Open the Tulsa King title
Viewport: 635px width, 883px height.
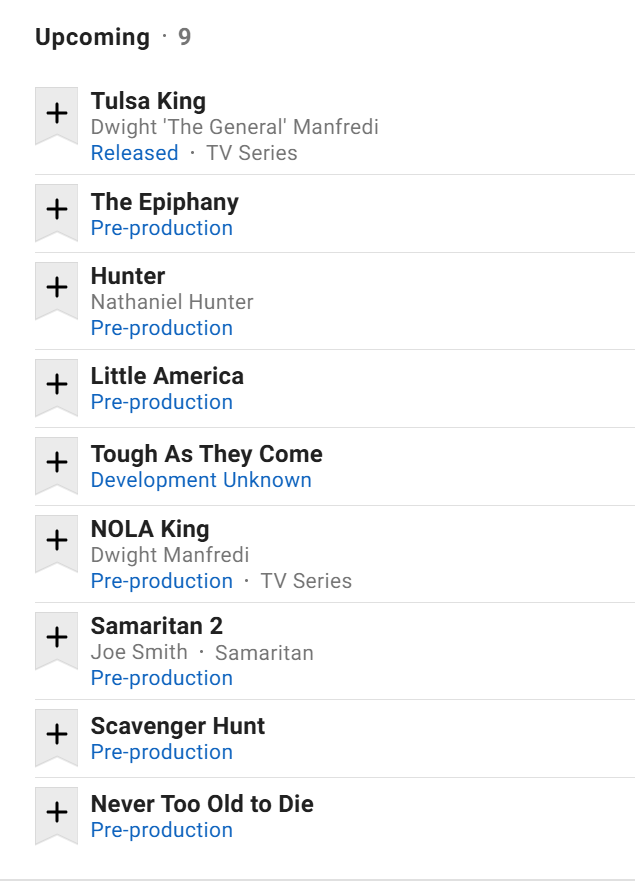coord(148,101)
